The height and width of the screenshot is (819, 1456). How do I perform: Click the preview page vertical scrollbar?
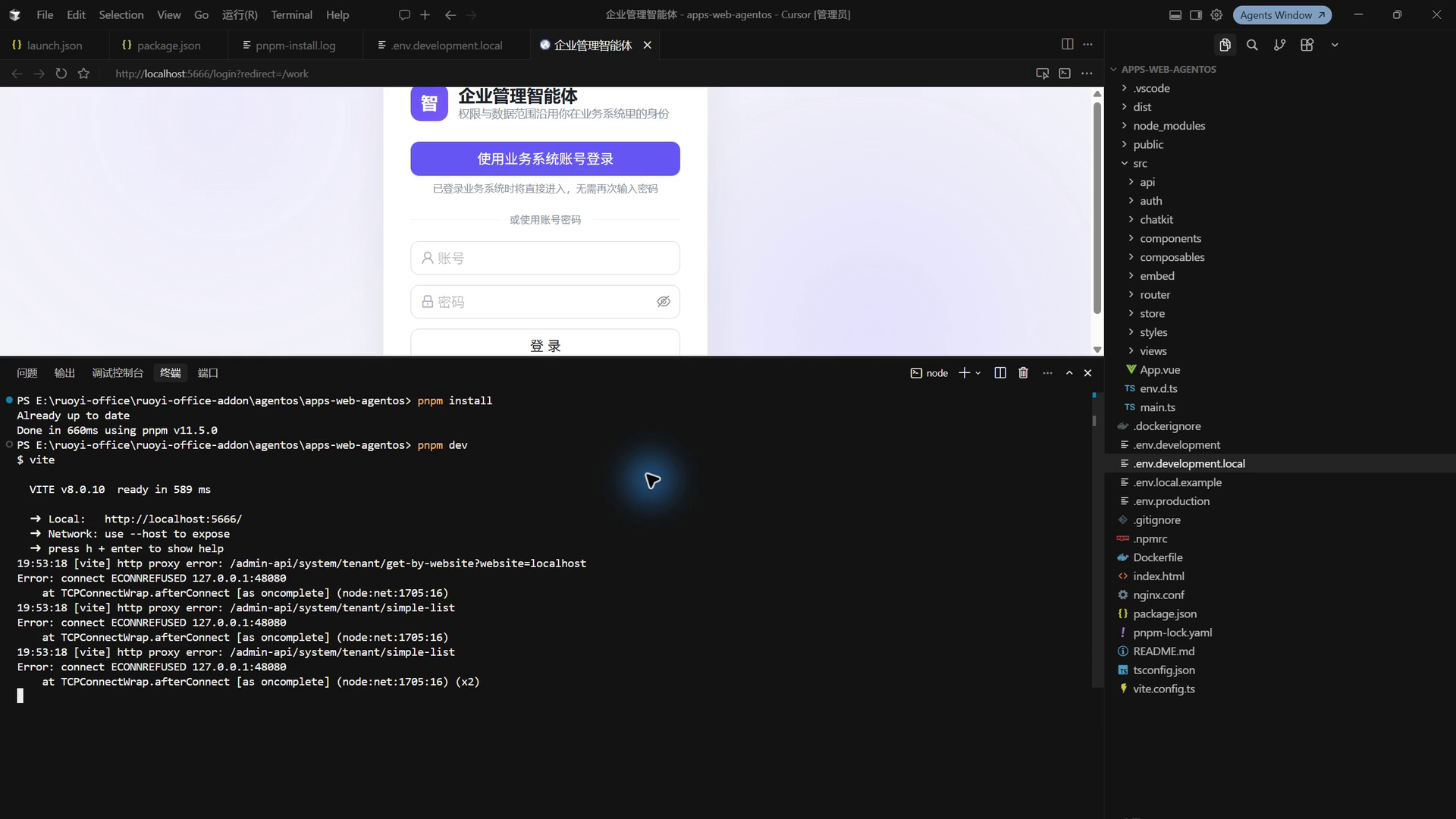point(1097,209)
